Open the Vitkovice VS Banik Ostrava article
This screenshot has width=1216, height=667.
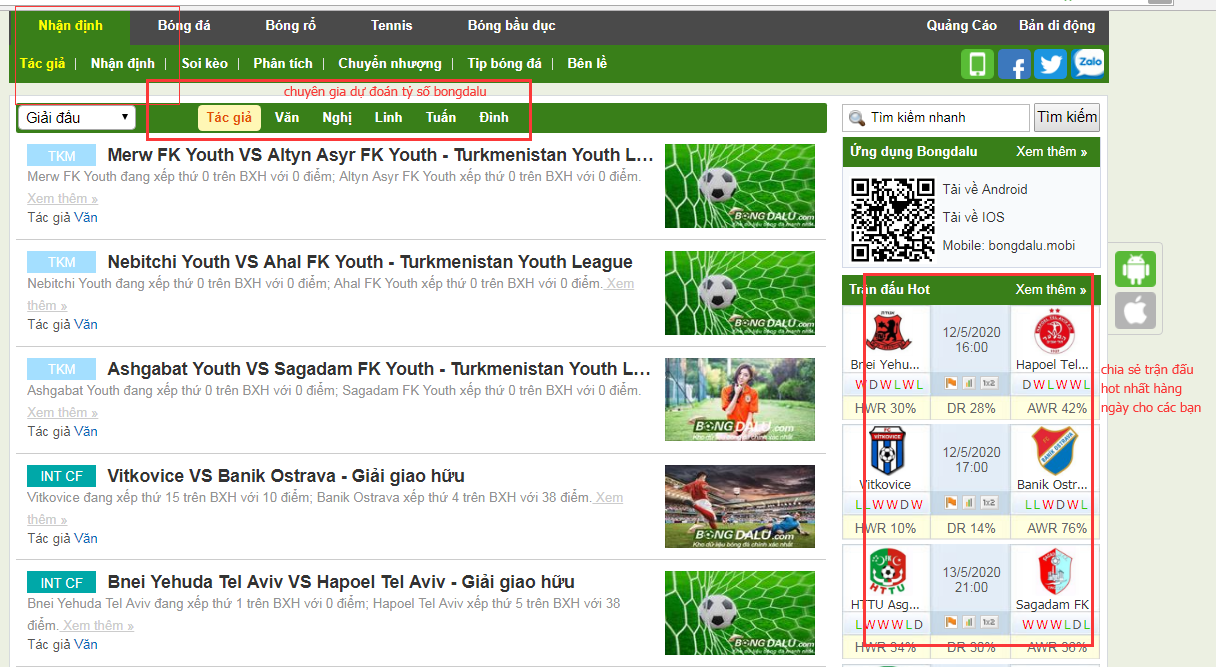tap(286, 476)
